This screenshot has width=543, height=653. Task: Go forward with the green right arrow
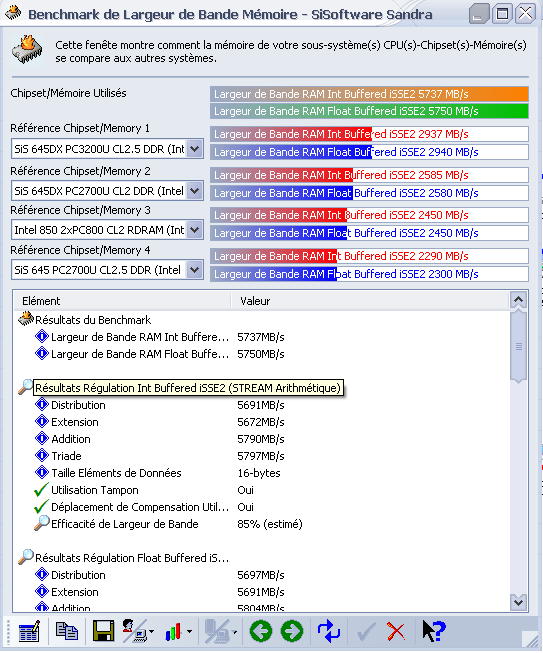[x=292, y=631]
